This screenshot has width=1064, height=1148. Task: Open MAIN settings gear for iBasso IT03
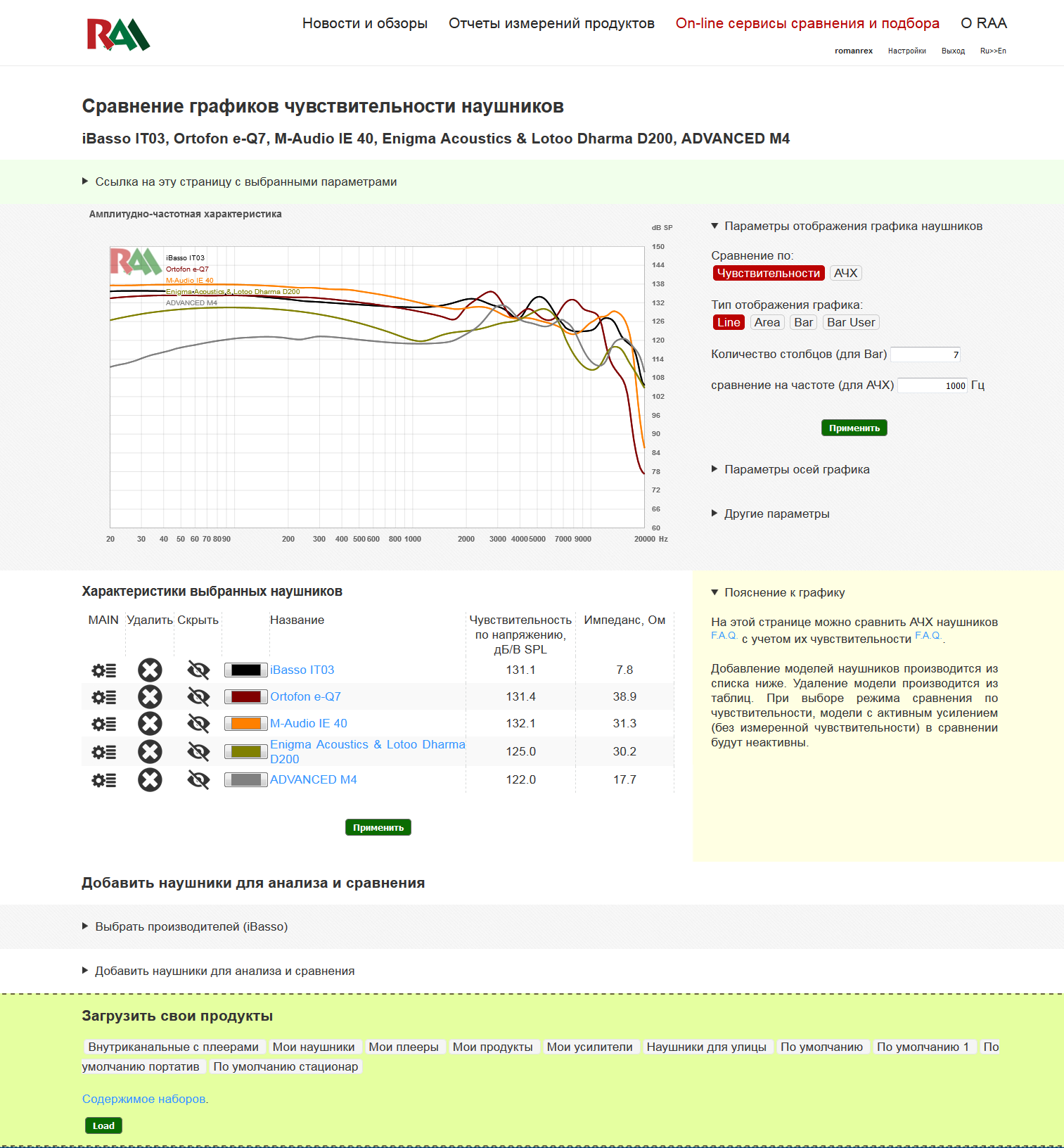pyautogui.click(x=103, y=670)
